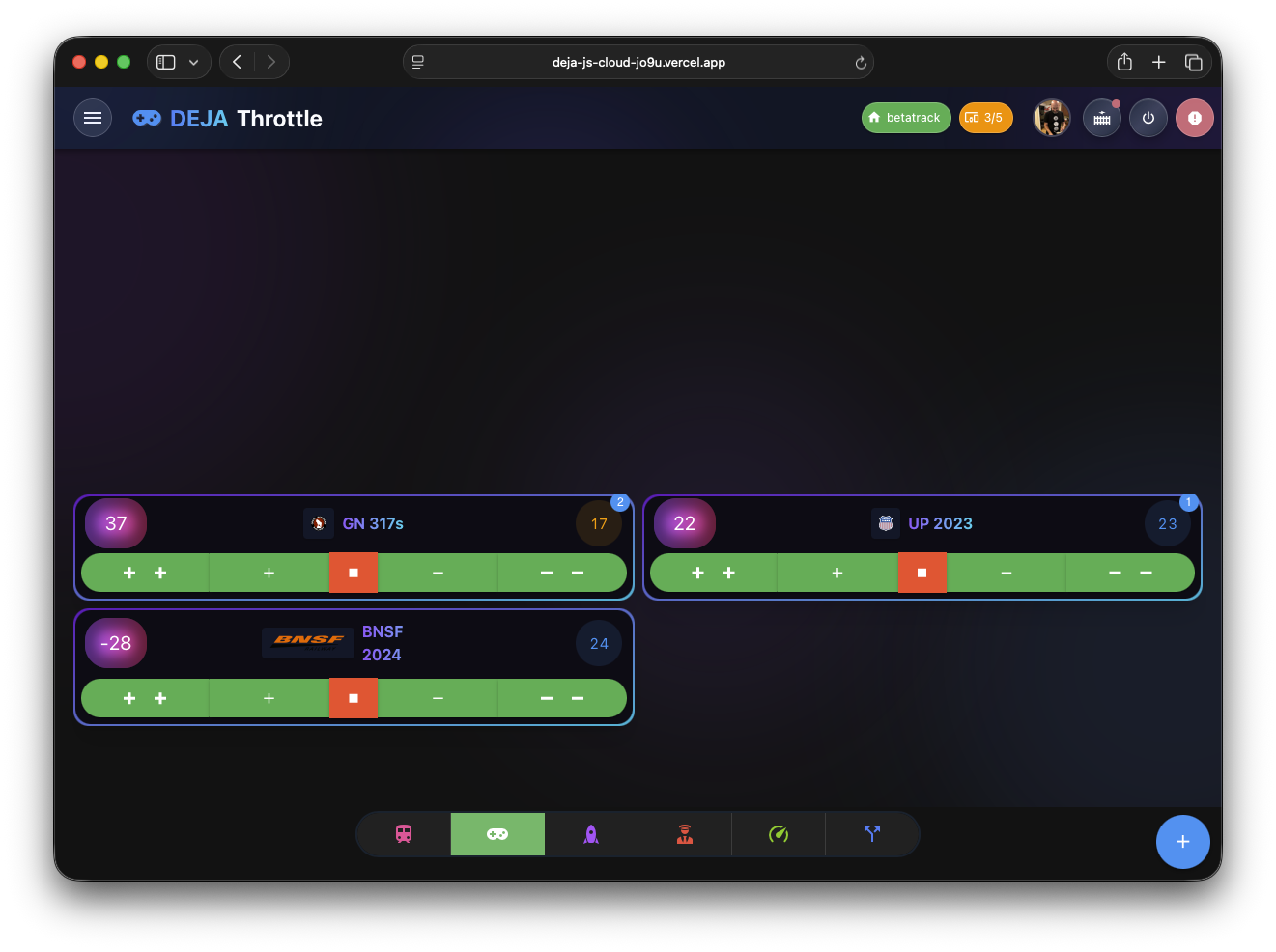Click the emergency stop alert button
This screenshot has width=1276, height=952.
click(1194, 118)
